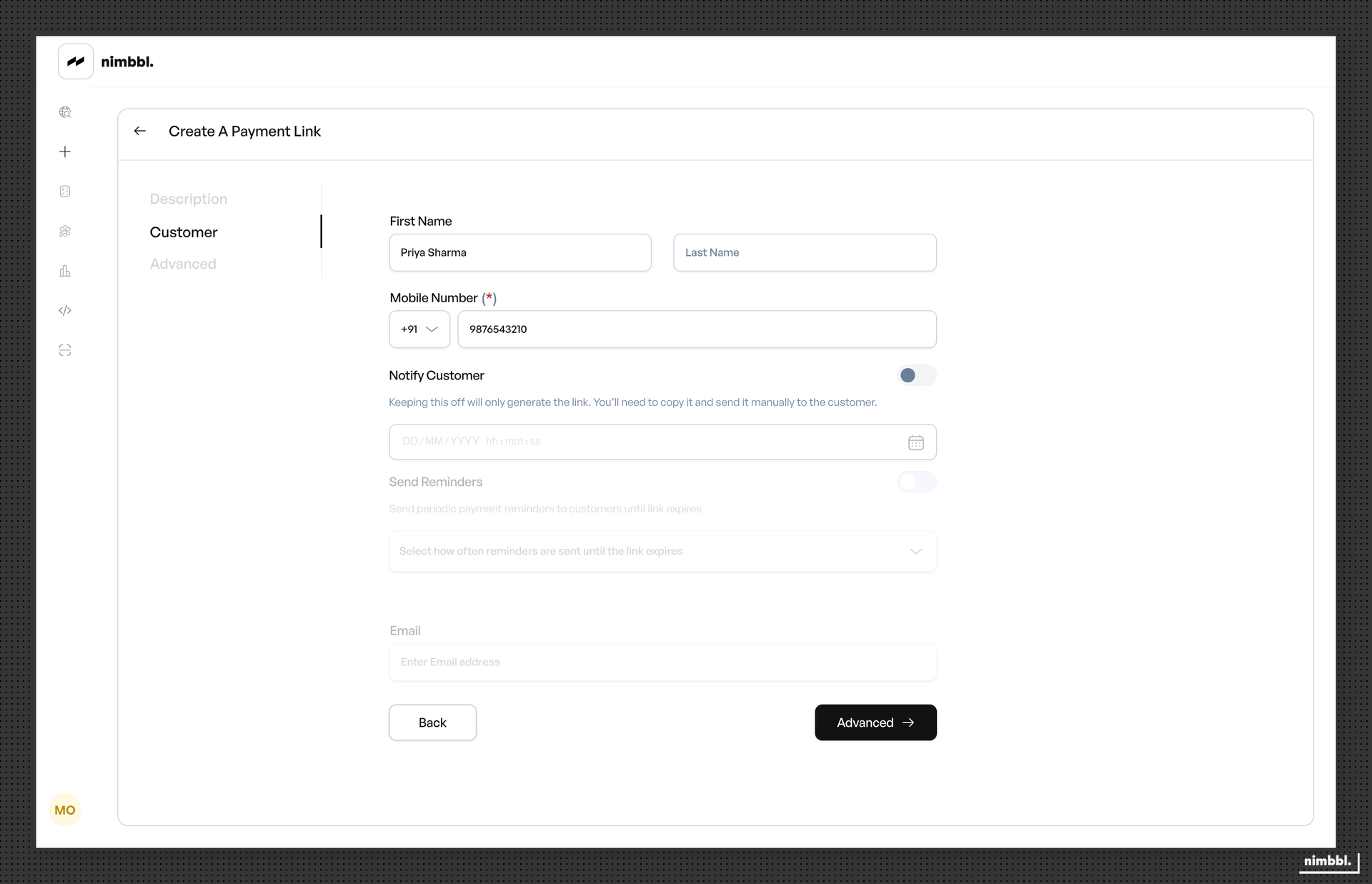
Task: Select the plus icon to create something new
Action: (65, 152)
